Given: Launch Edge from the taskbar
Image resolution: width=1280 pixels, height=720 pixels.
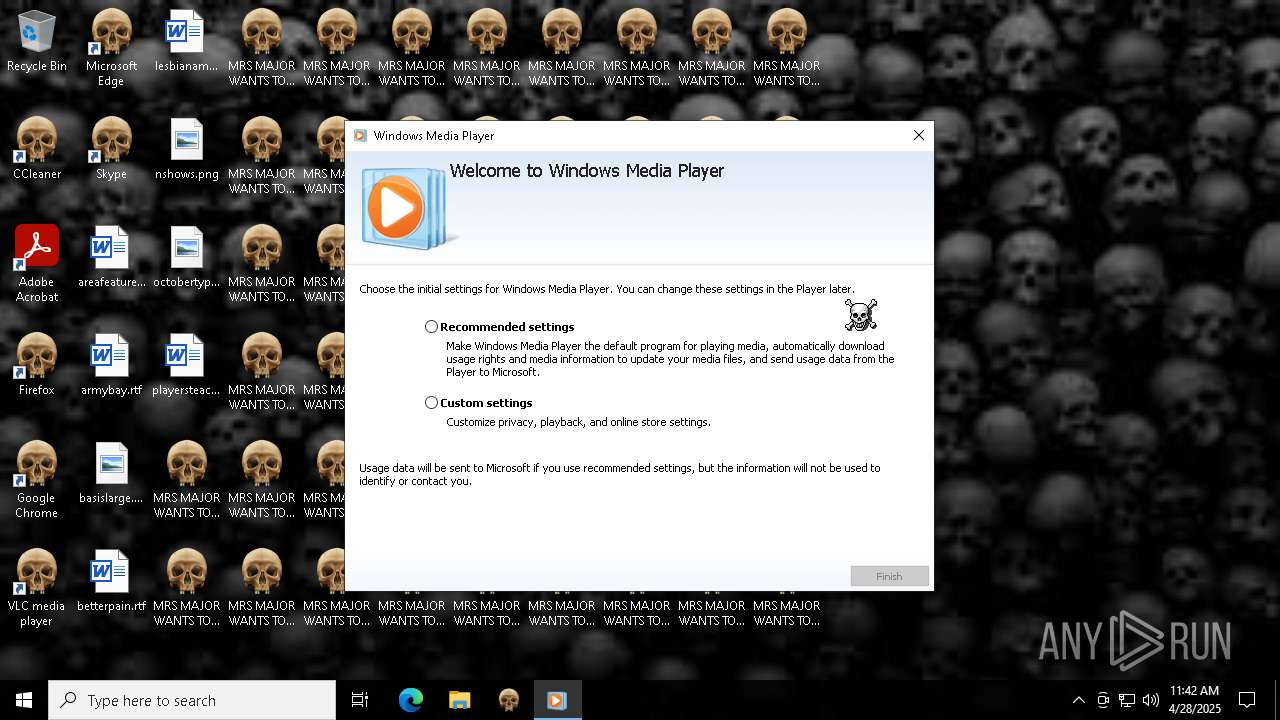Looking at the screenshot, I should pyautogui.click(x=411, y=700).
